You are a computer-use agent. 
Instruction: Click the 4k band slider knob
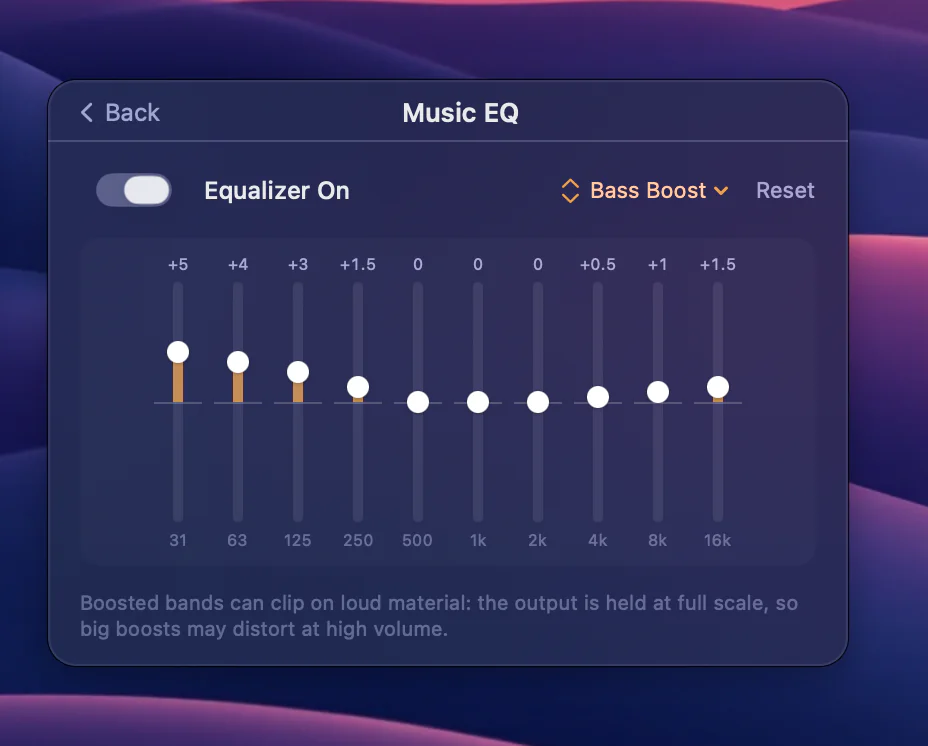point(598,397)
